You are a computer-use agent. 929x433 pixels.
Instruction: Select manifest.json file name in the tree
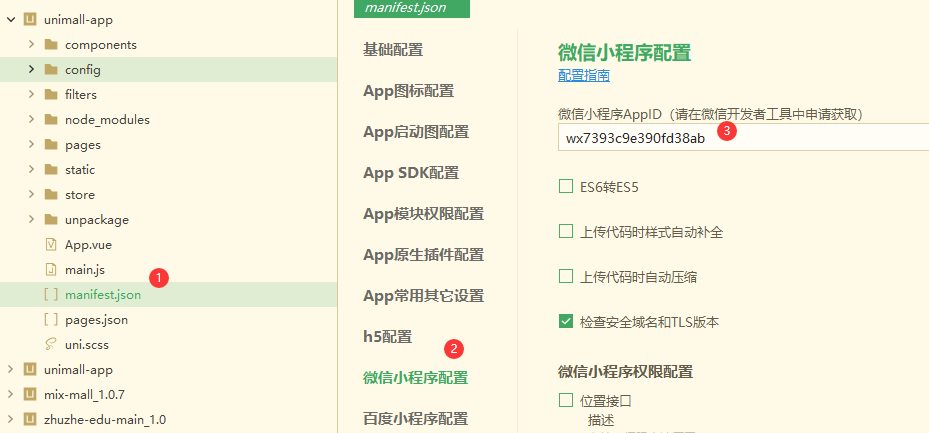click(x=103, y=294)
